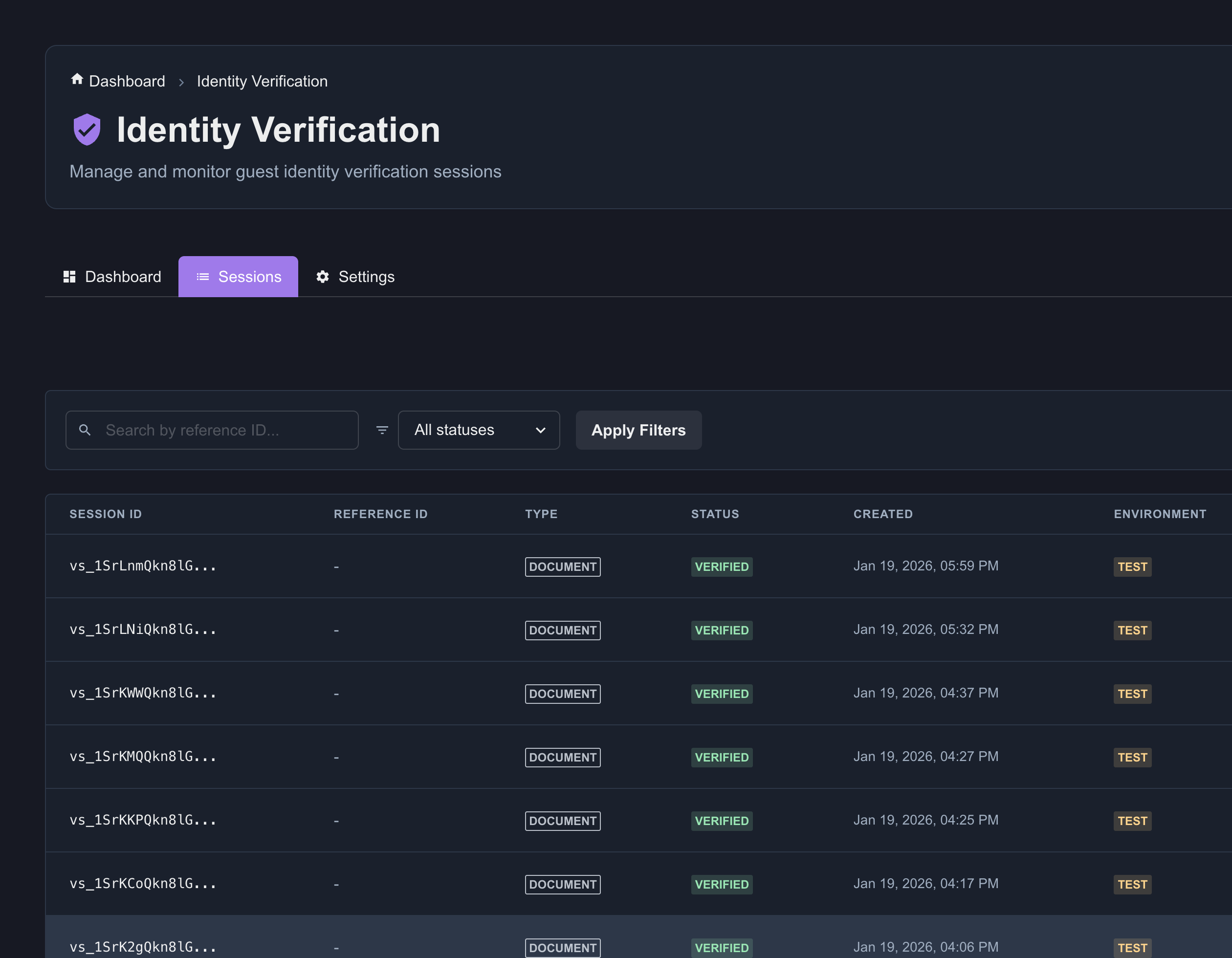
Task: Click the CREATED column header
Action: (x=883, y=514)
